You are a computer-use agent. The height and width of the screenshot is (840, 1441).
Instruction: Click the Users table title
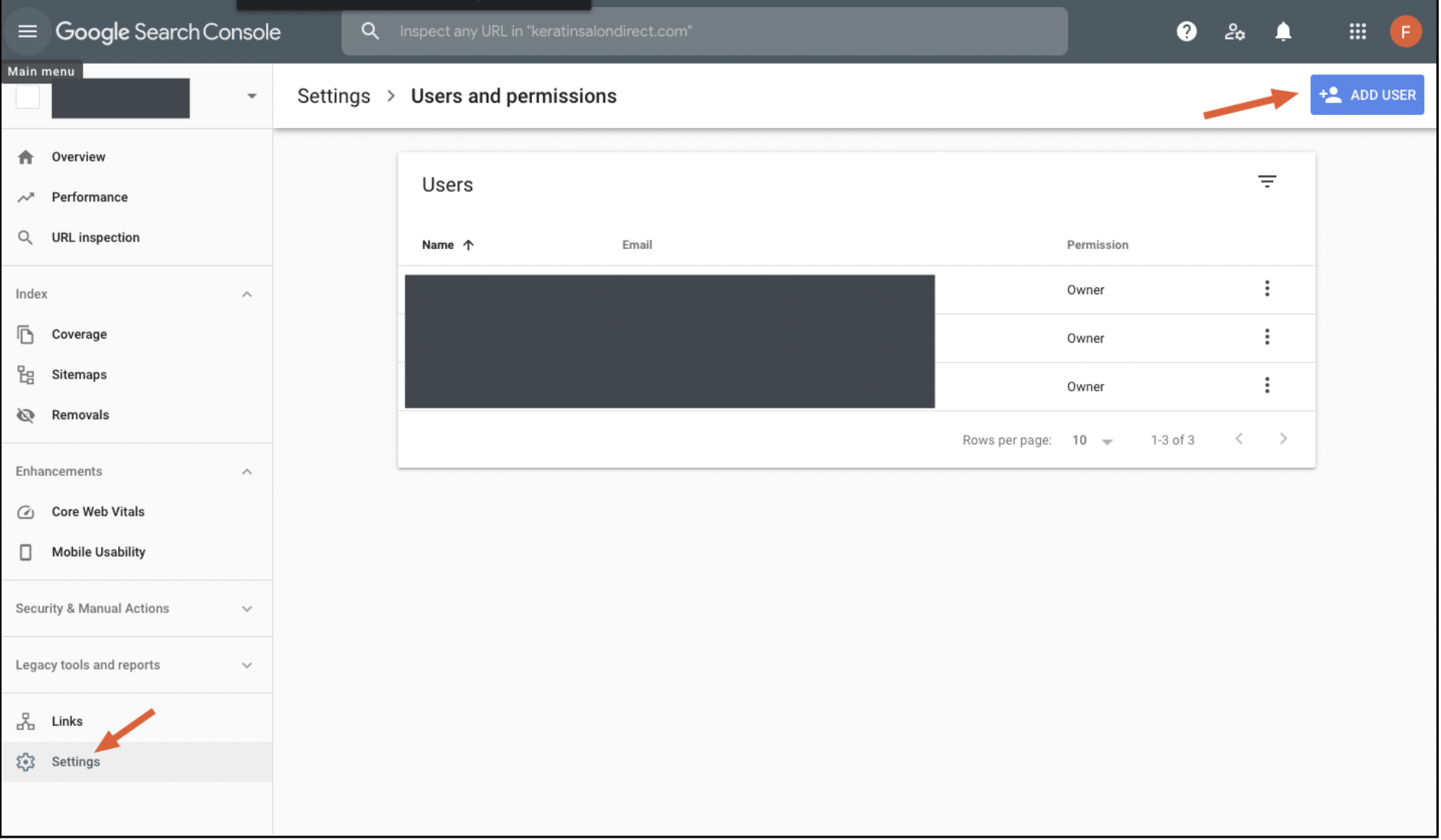[448, 185]
